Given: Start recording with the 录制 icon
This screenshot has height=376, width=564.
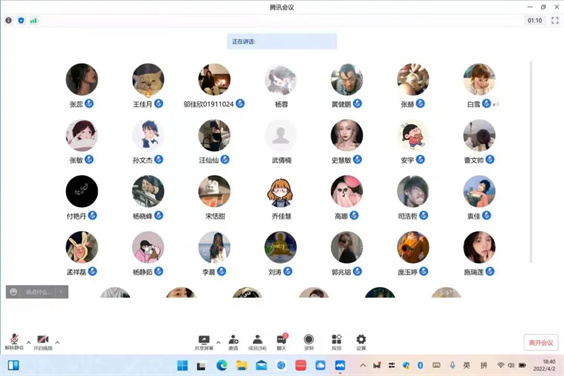Looking at the screenshot, I should point(309,342).
